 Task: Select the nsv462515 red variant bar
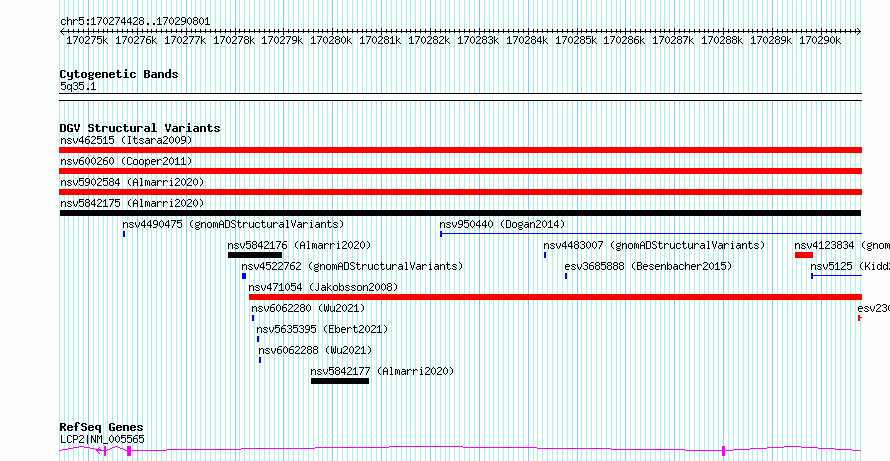pos(460,150)
